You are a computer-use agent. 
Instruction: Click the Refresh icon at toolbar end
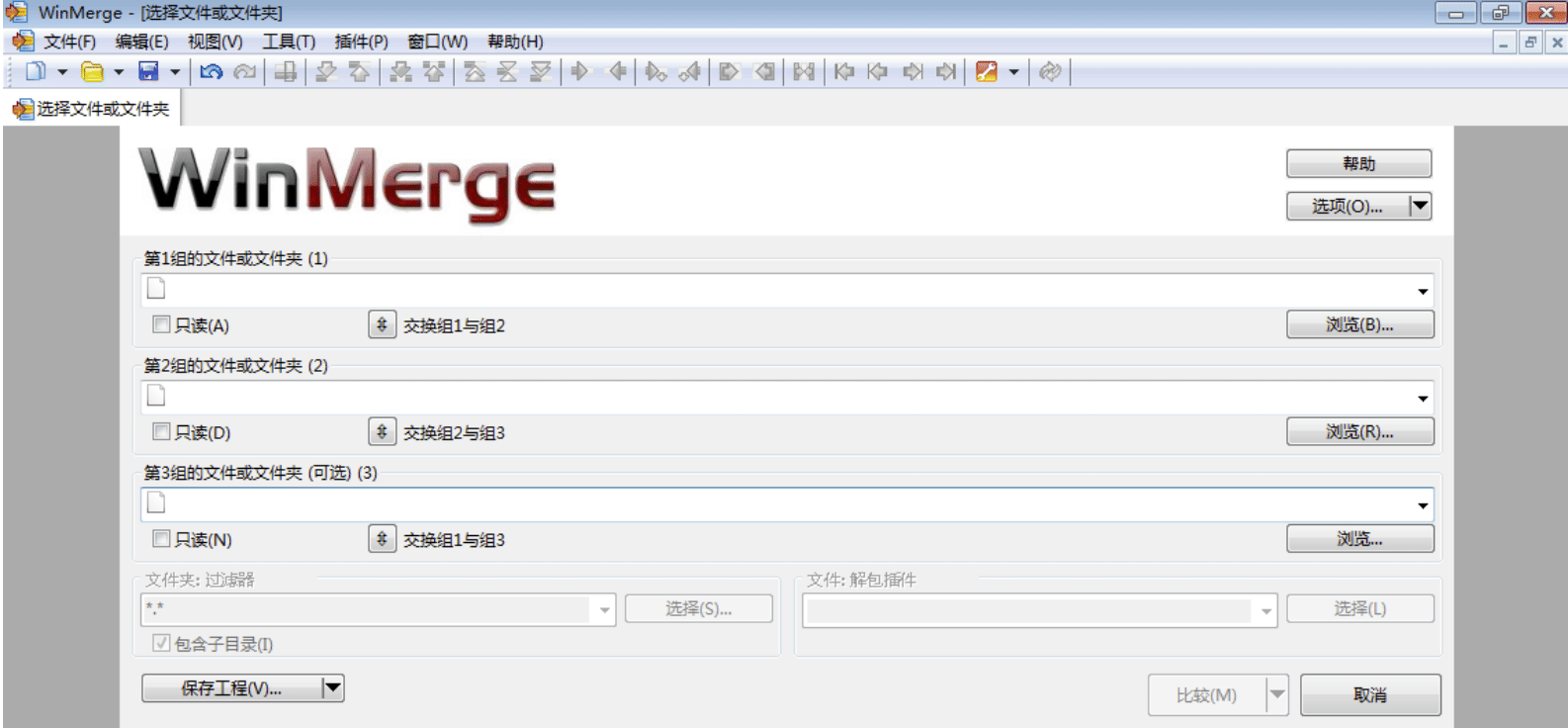[1050, 71]
